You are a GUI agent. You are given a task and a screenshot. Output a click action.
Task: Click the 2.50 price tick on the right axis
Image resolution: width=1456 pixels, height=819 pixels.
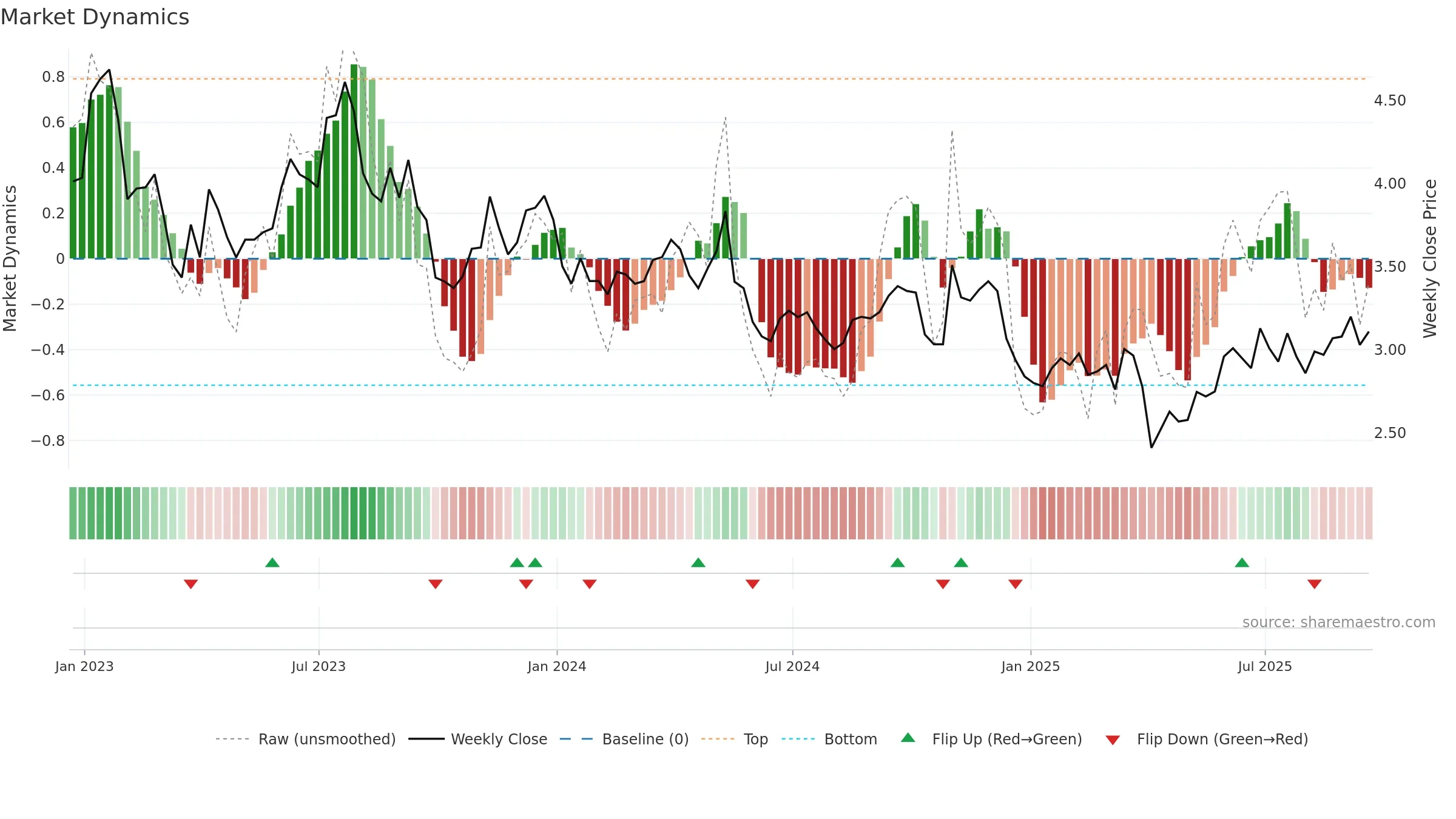point(1390,433)
